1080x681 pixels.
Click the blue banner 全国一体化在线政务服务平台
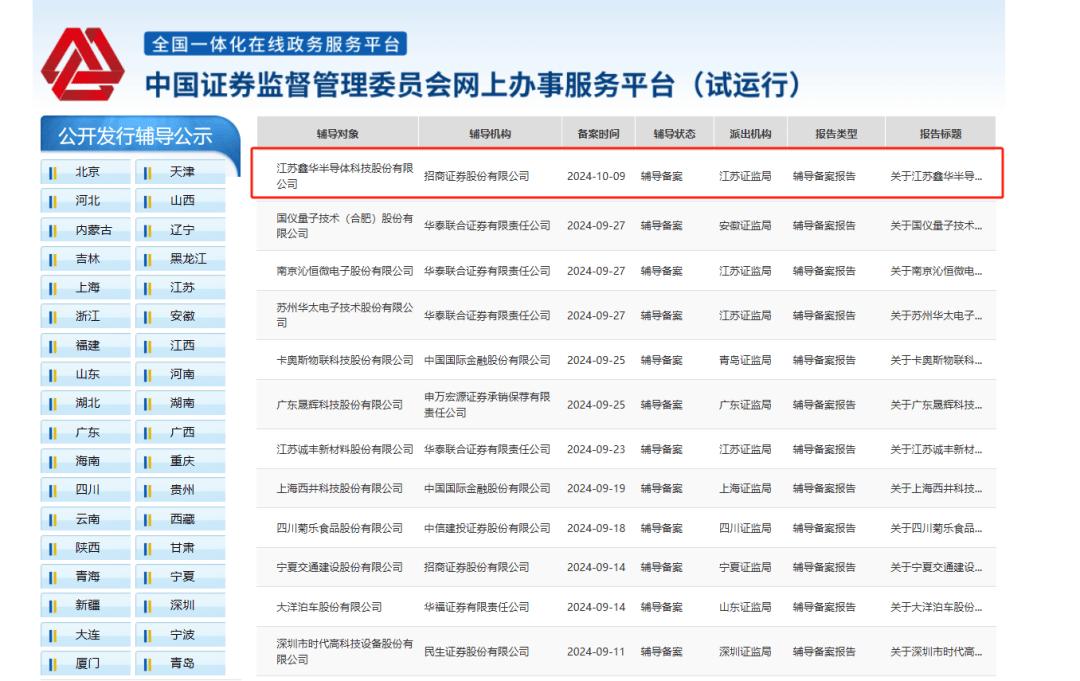[x=275, y=44]
